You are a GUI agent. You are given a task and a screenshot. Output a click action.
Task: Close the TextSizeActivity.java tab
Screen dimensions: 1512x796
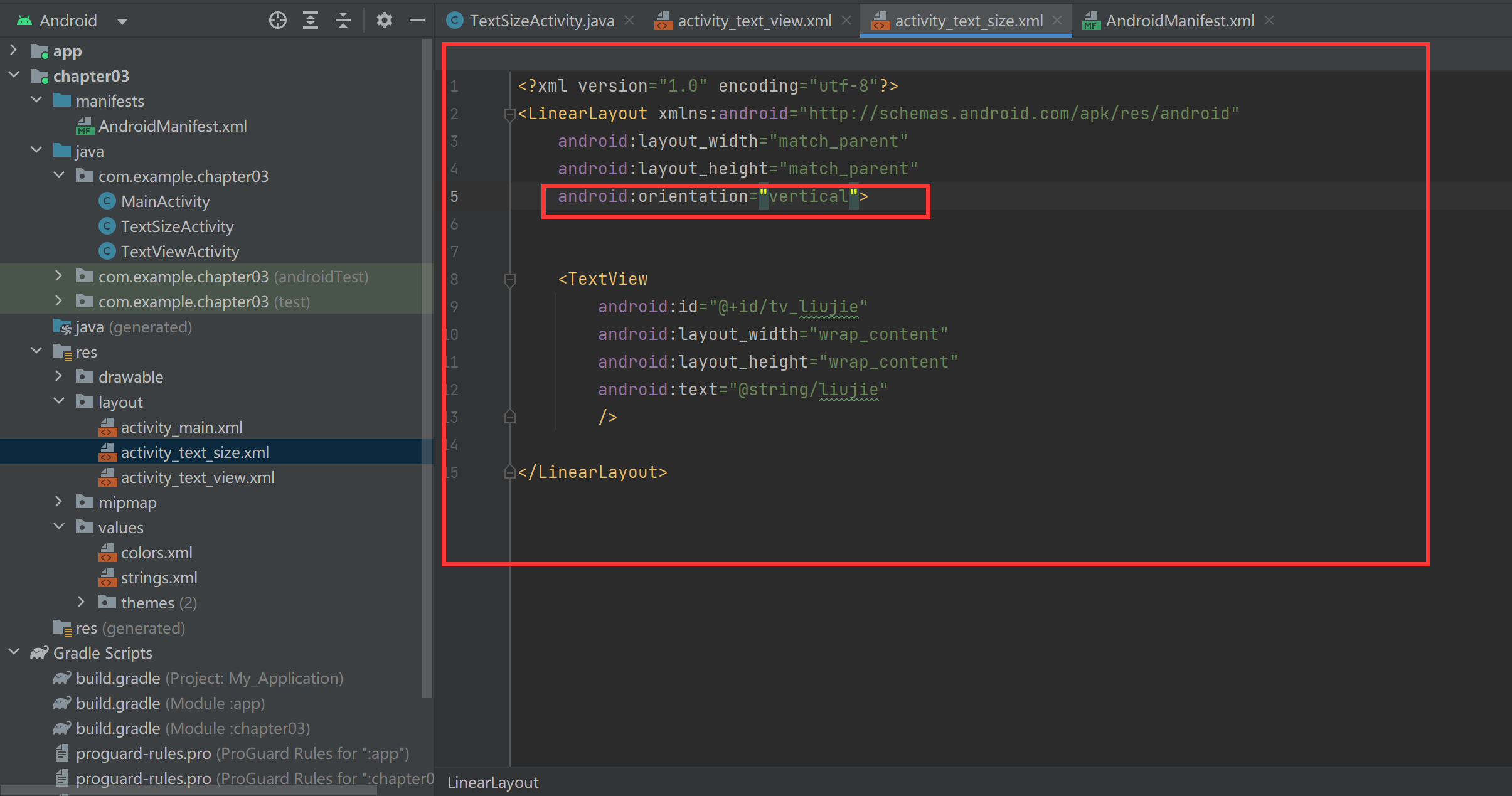[630, 21]
